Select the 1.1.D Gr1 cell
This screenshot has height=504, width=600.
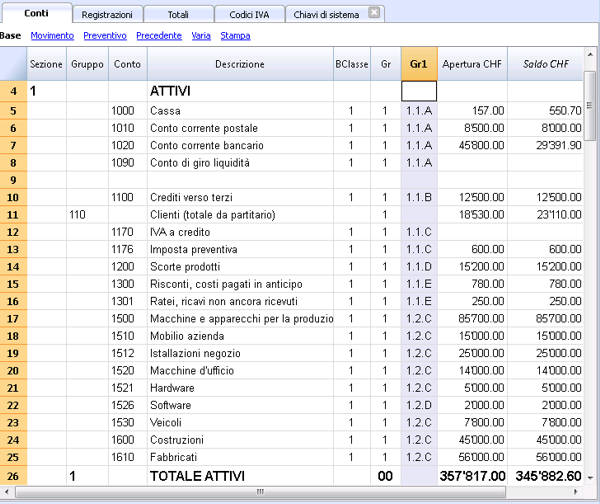tap(419, 266)
